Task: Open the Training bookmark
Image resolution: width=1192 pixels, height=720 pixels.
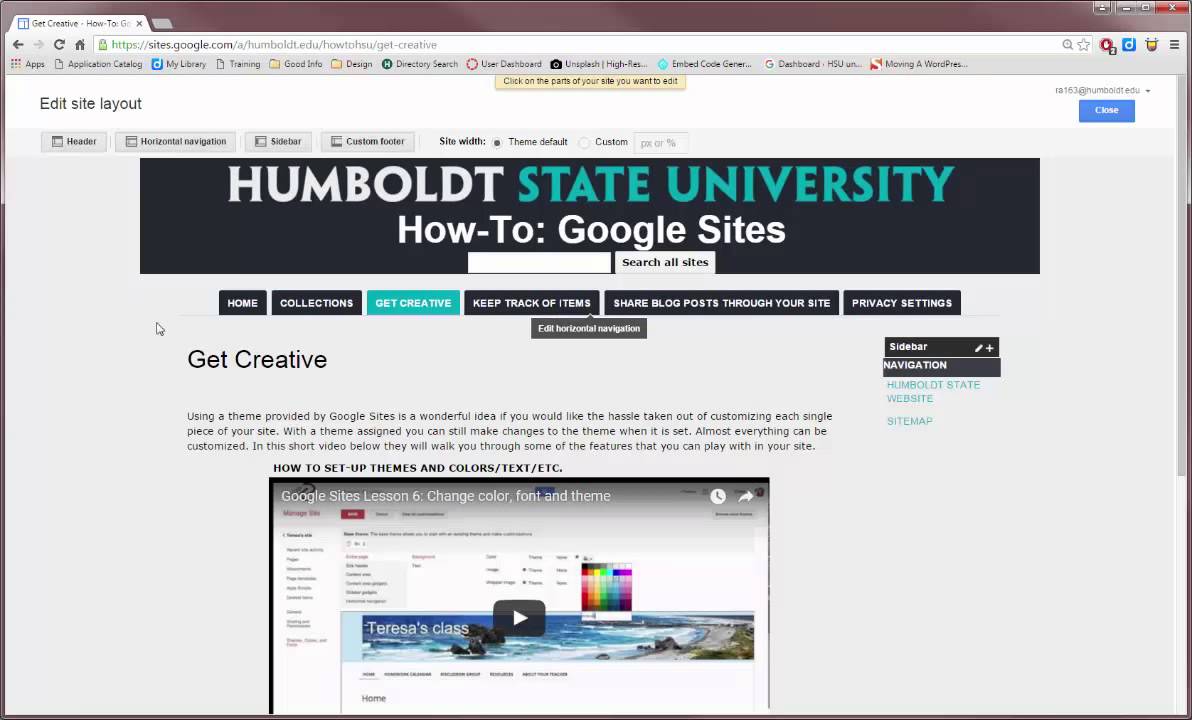Action: pyautogui.click(x=238, y=65)
